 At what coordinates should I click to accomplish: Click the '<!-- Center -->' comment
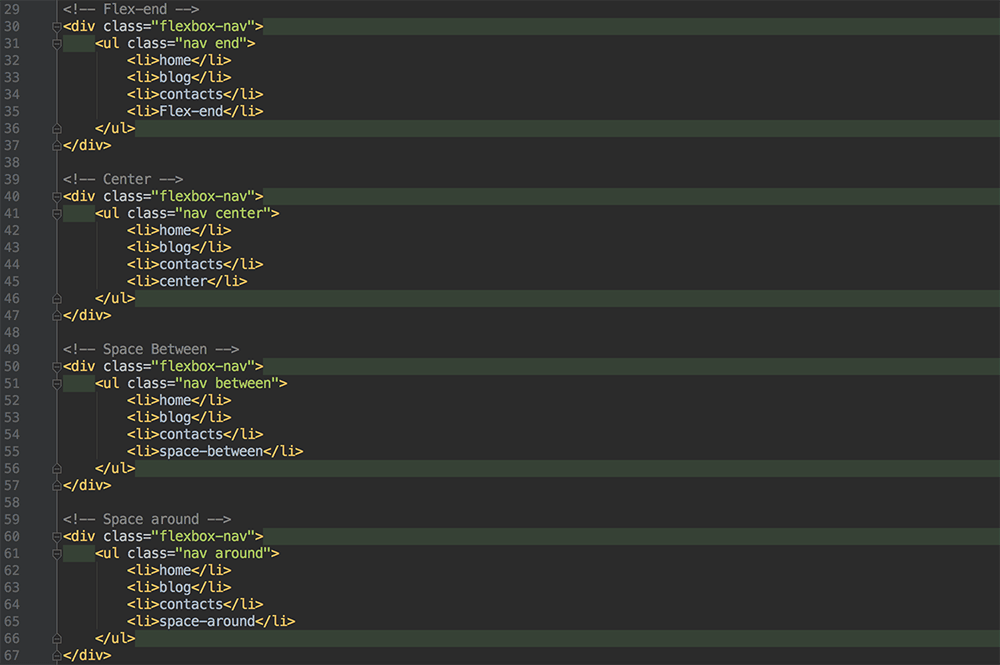tap(123, 179)
